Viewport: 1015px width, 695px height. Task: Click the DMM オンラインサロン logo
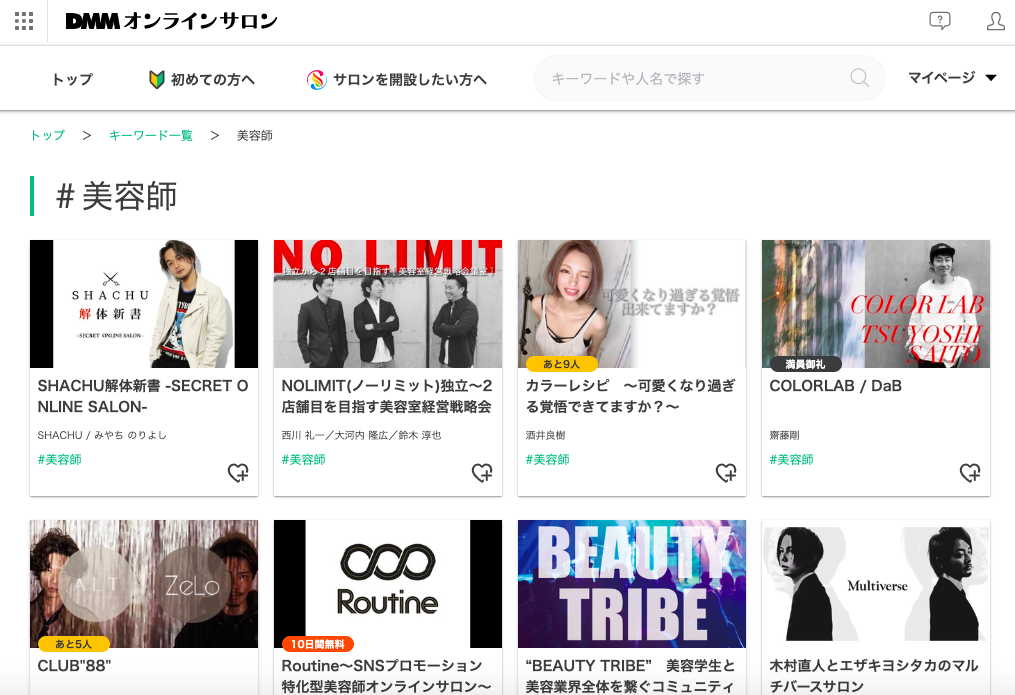click(x=171, y=21)
